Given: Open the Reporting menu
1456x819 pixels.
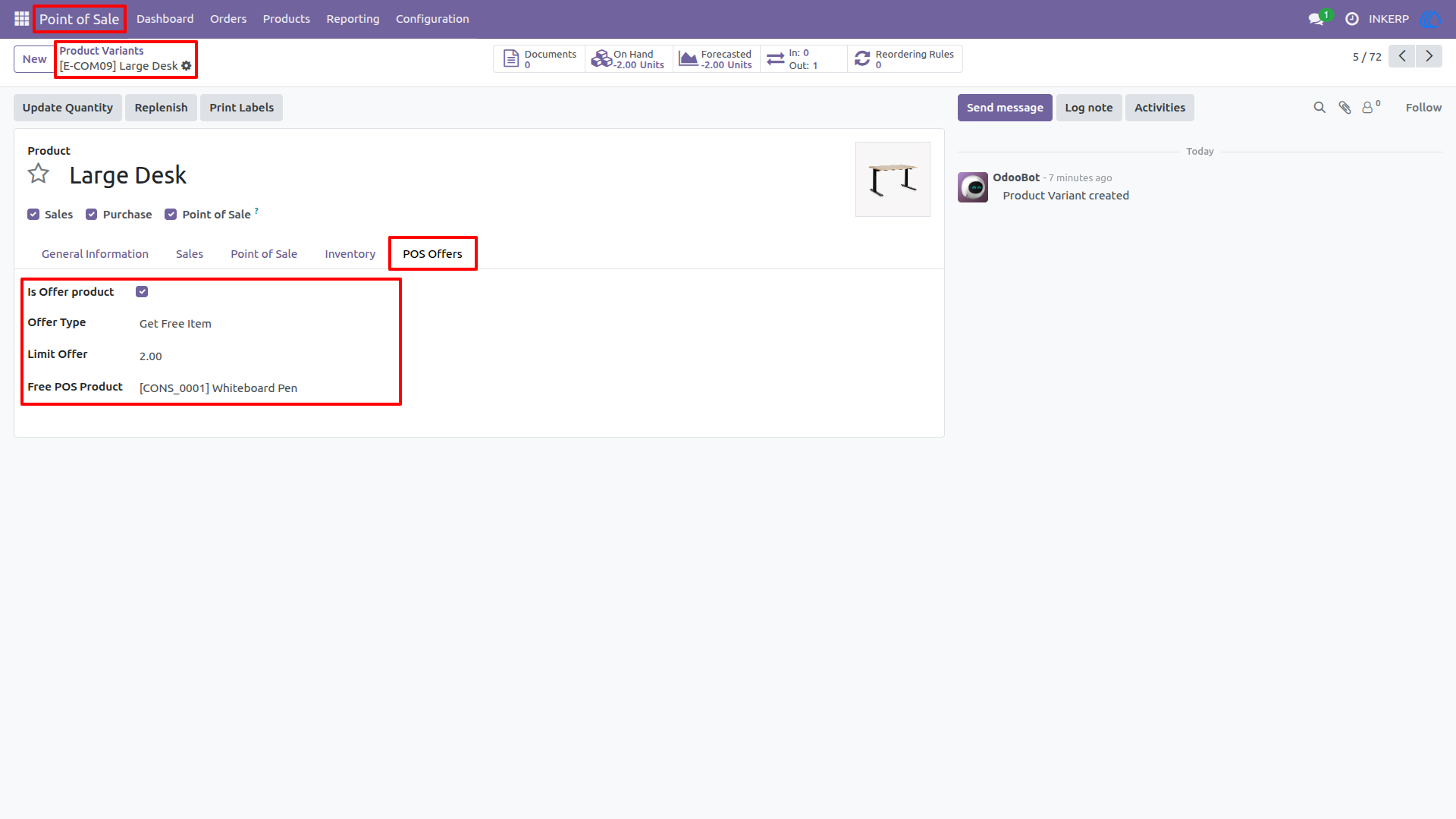Looking at the screenshot, I should click(x=353, y=19).
